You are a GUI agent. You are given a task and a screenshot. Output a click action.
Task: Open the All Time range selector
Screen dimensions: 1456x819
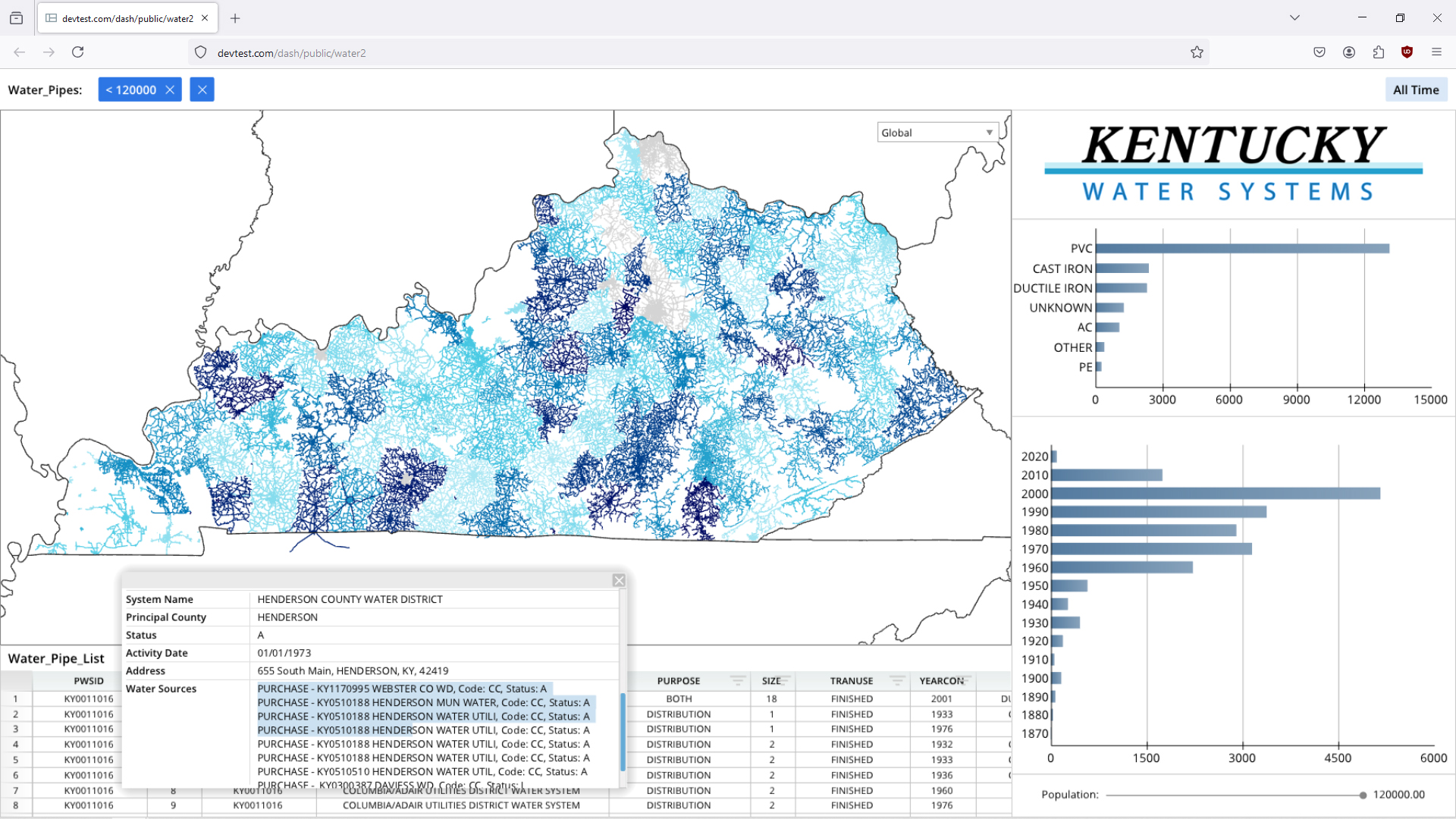tap(1415, 89)
